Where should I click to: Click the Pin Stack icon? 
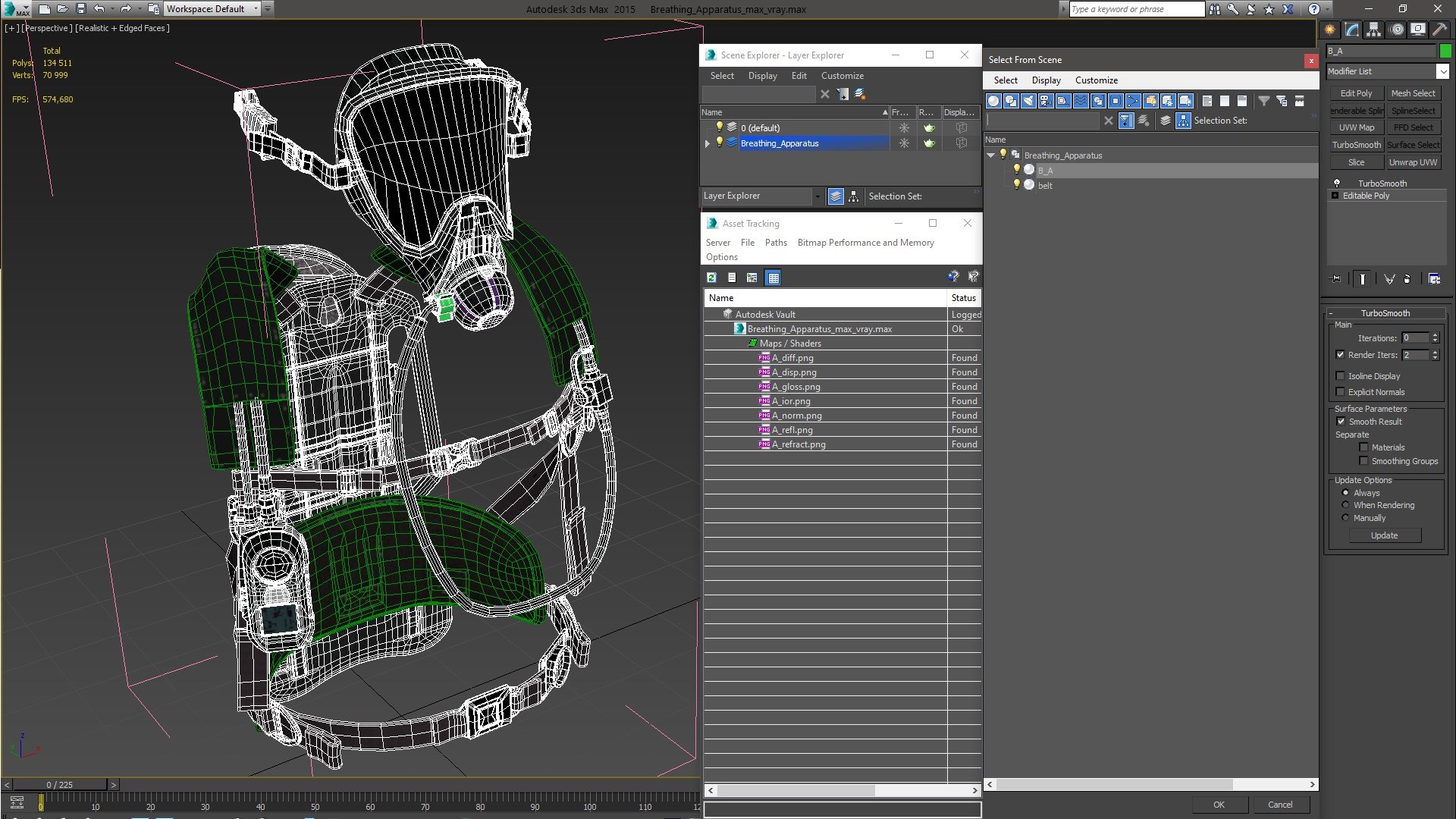(1336, 279)
